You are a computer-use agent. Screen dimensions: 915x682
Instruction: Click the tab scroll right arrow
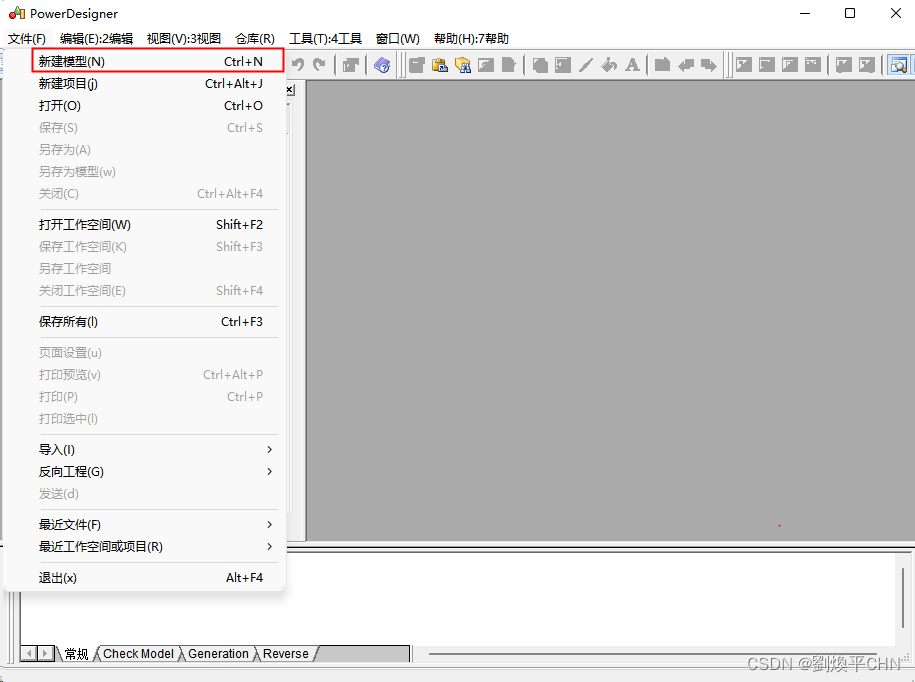[45, 653]
